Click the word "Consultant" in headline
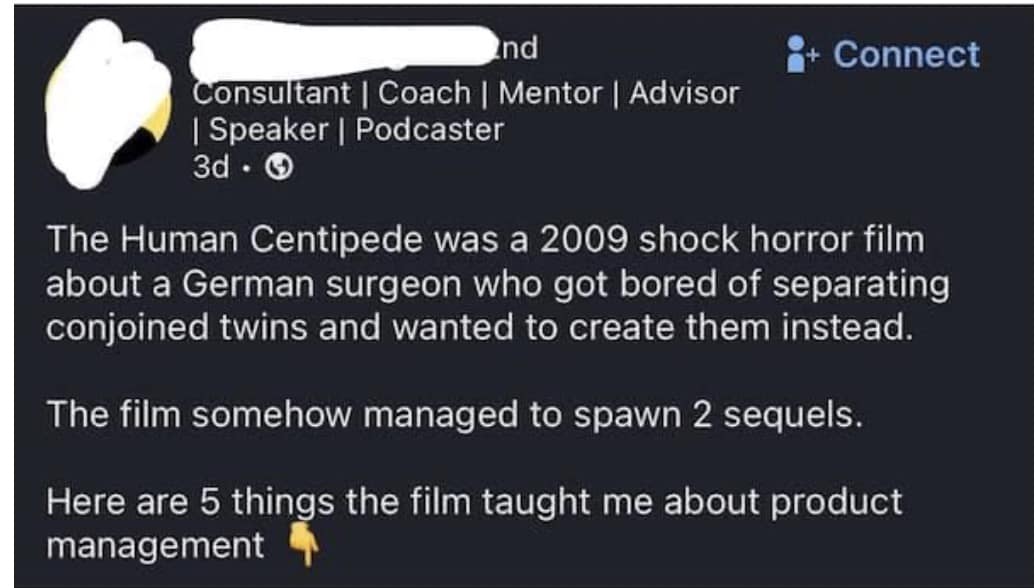This screenshot has width=1036, height=588. click(271, 93)
